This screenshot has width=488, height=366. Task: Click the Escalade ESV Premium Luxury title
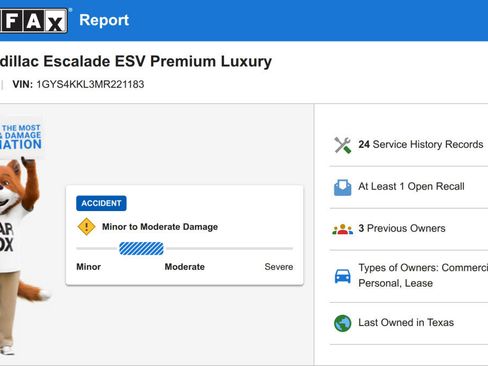(x=136, y=61)
